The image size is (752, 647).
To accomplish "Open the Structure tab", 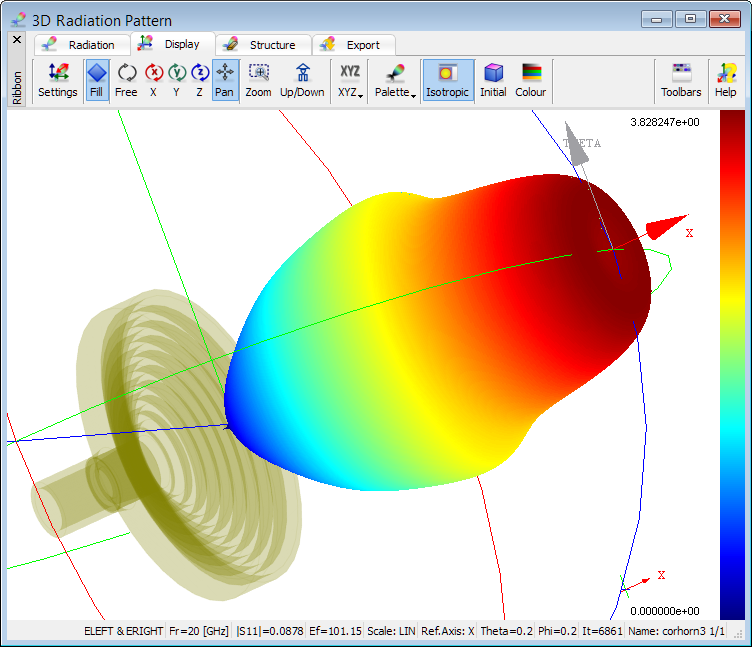I will [x=262, y=45].
